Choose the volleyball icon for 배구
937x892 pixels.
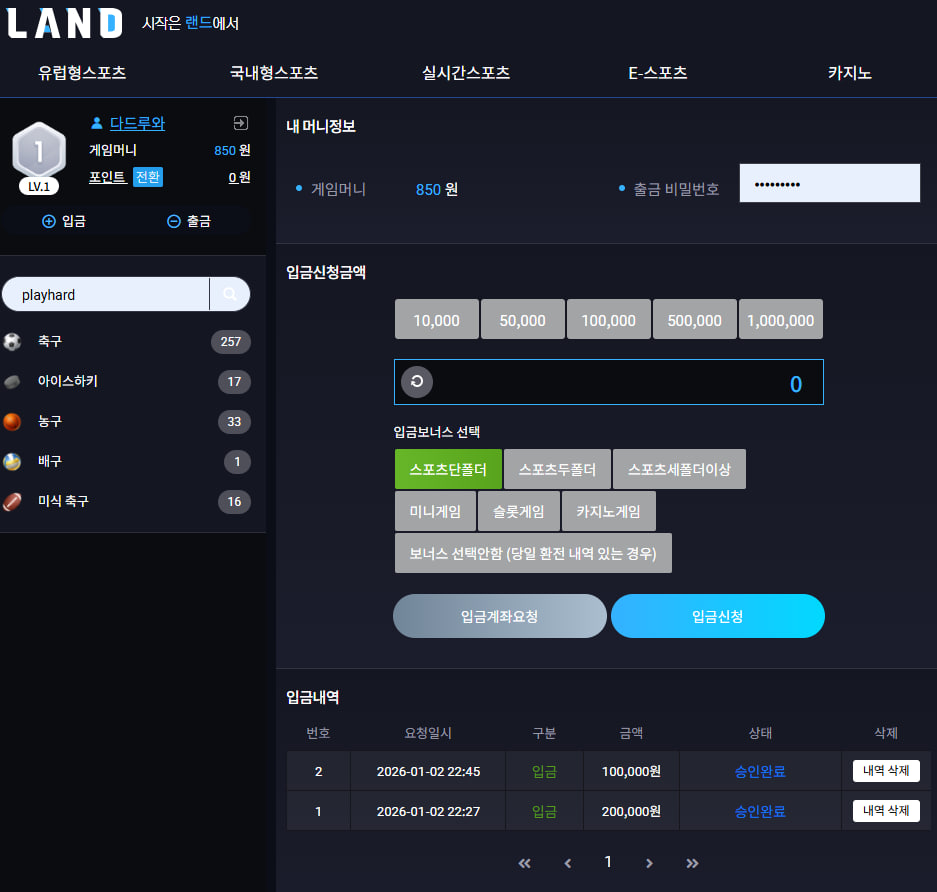pos(12,462)
